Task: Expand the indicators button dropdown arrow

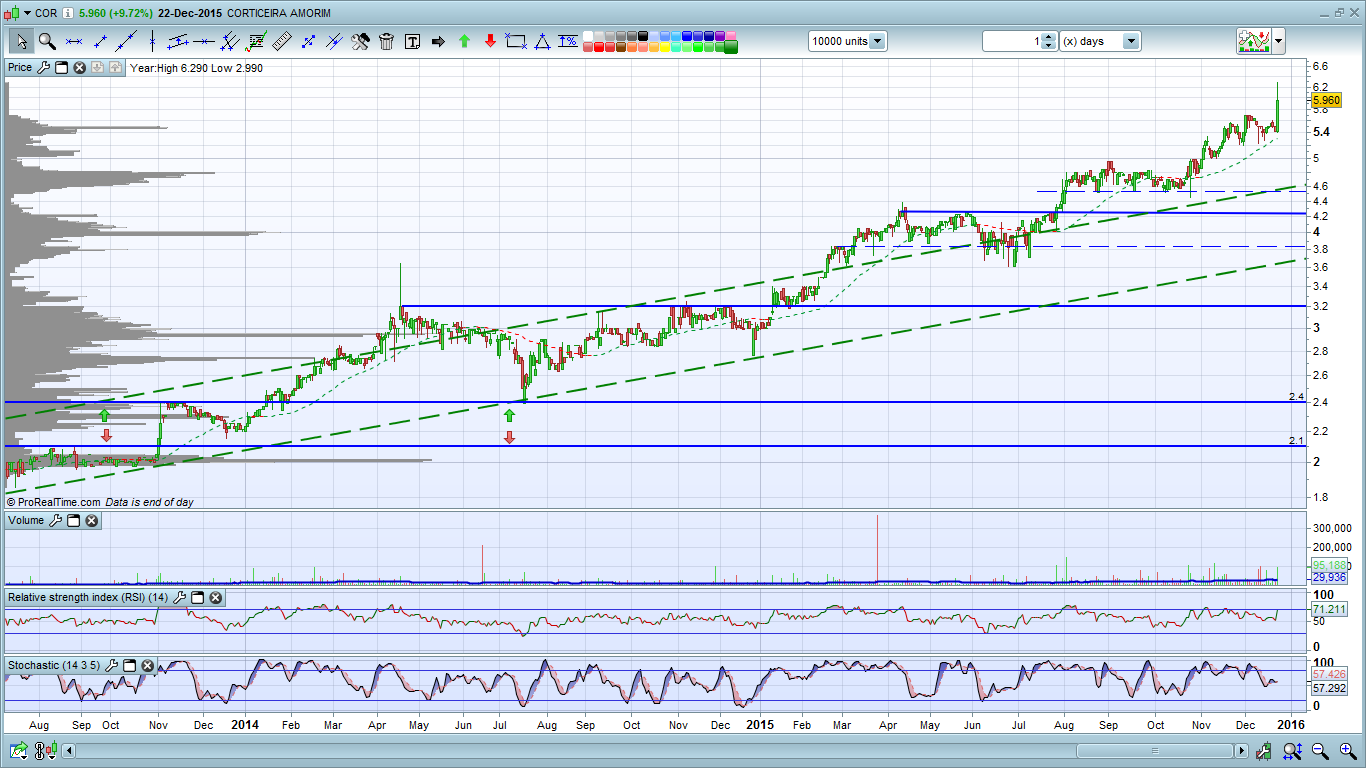Action: (x=1278, y=41)
